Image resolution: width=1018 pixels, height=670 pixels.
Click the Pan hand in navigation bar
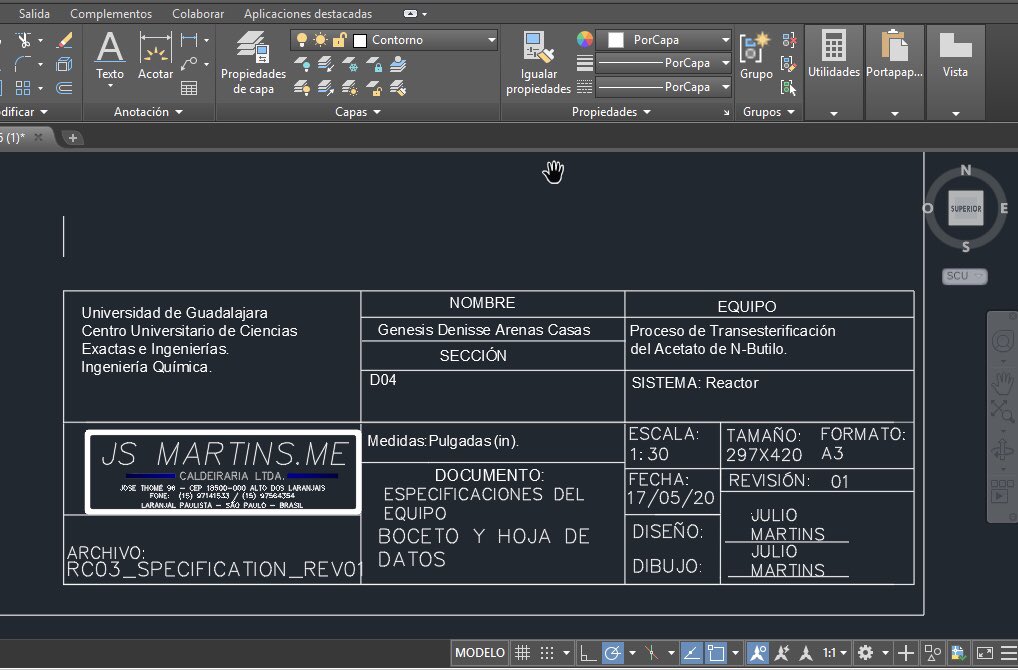click(x=1003, y=382)
